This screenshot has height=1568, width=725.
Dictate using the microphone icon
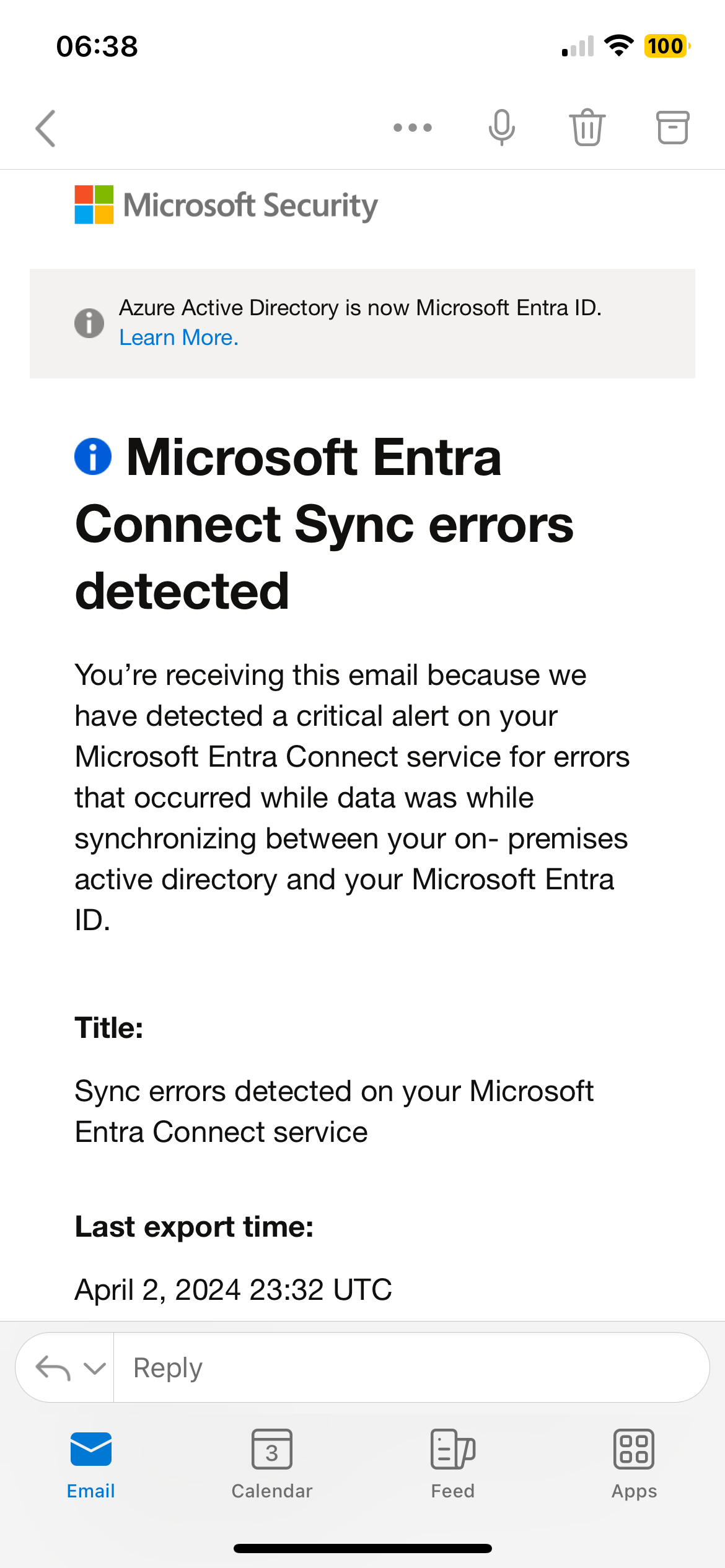click(x=501, y=128)
